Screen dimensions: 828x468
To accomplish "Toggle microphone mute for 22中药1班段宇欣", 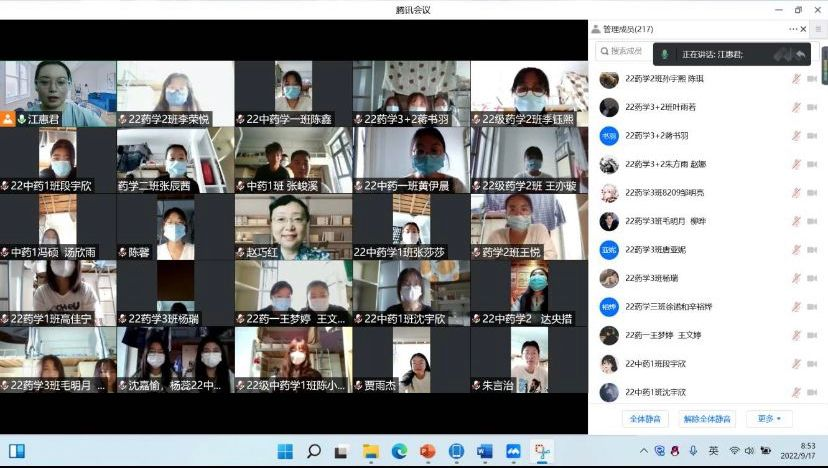I will pyautogui.click(x=796, y=364).
